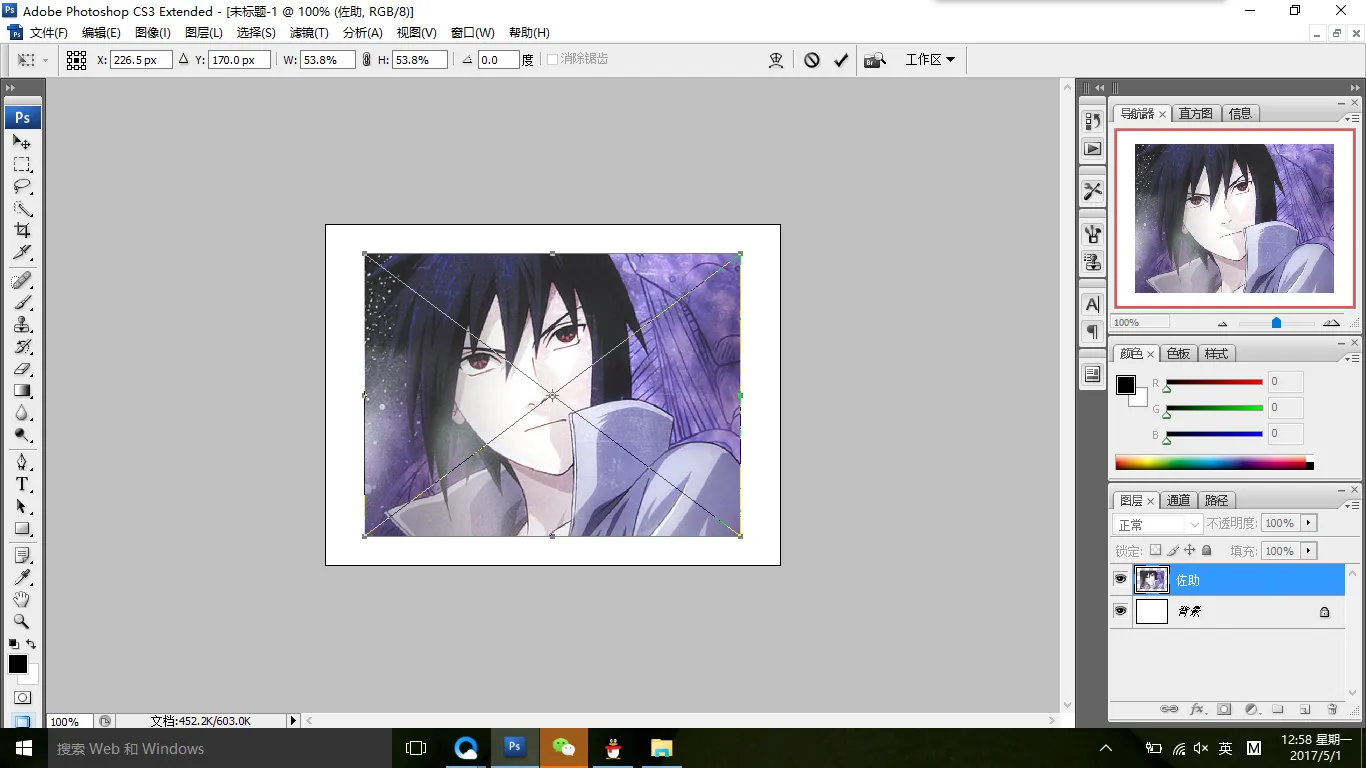Select the Brush tool
The image size is (1366, 768).
22,302
